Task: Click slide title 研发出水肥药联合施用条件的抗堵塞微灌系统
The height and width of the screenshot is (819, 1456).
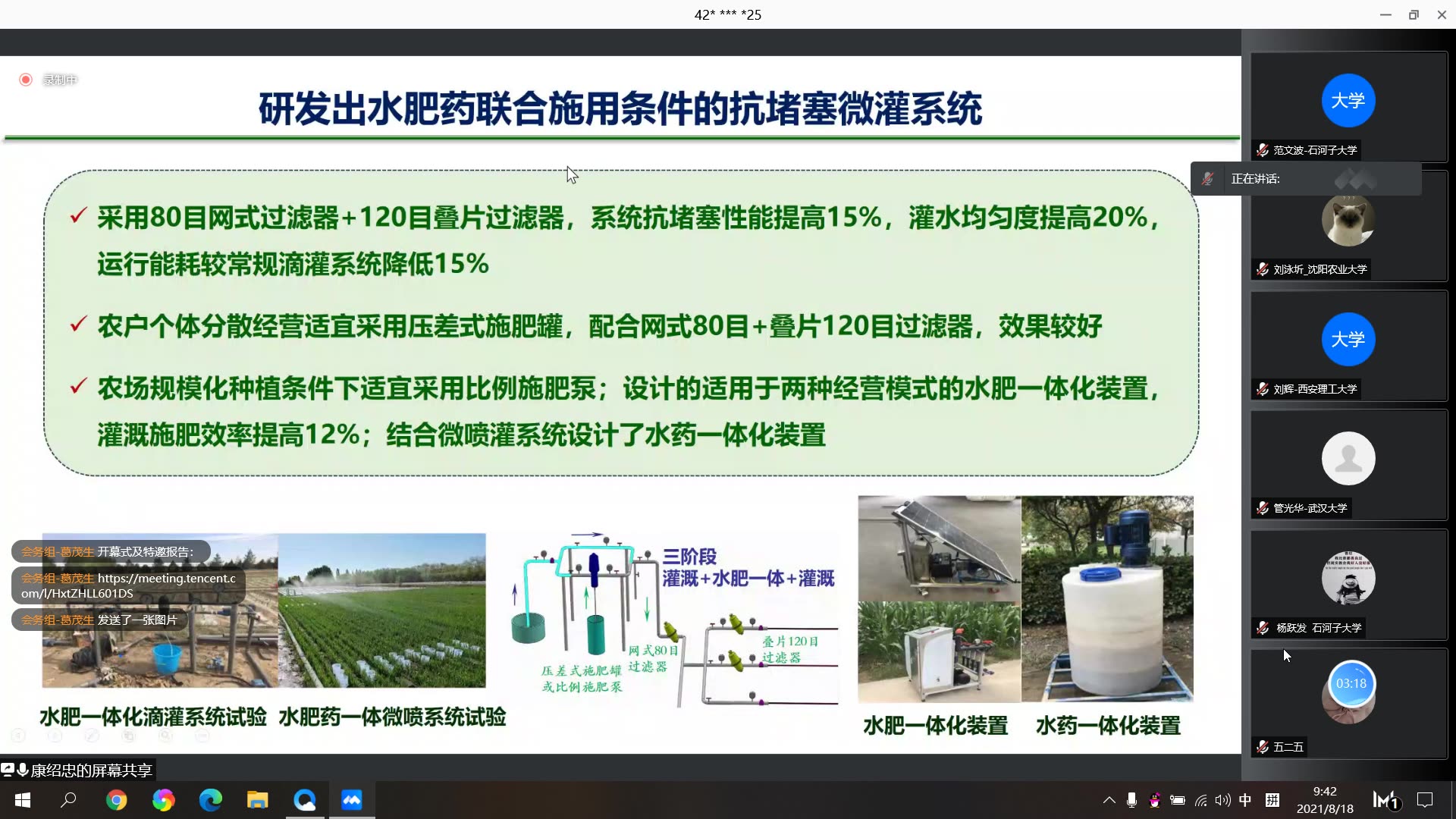Action: (620, 108)
